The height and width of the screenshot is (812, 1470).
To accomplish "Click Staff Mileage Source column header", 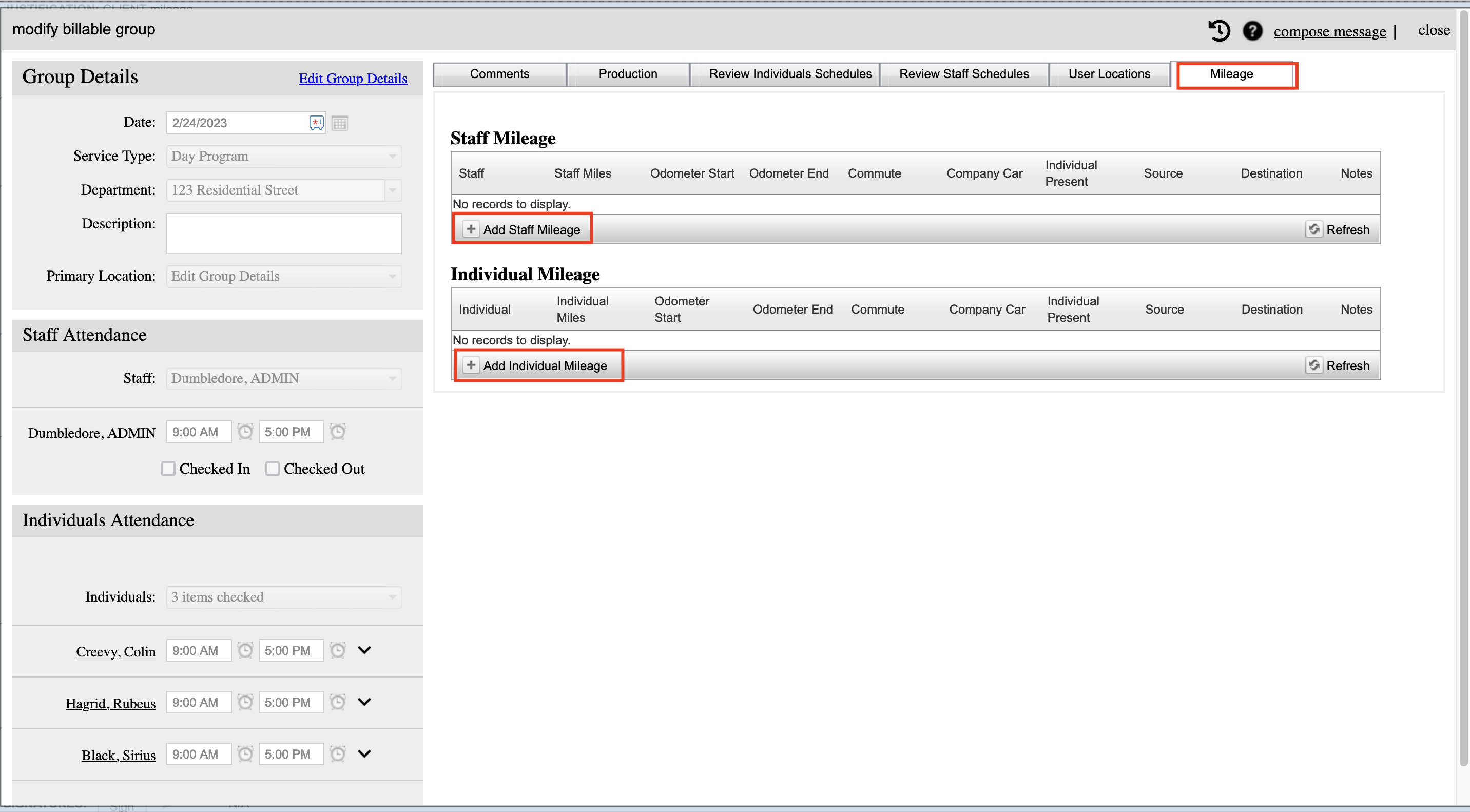I will click(1163, 173).
